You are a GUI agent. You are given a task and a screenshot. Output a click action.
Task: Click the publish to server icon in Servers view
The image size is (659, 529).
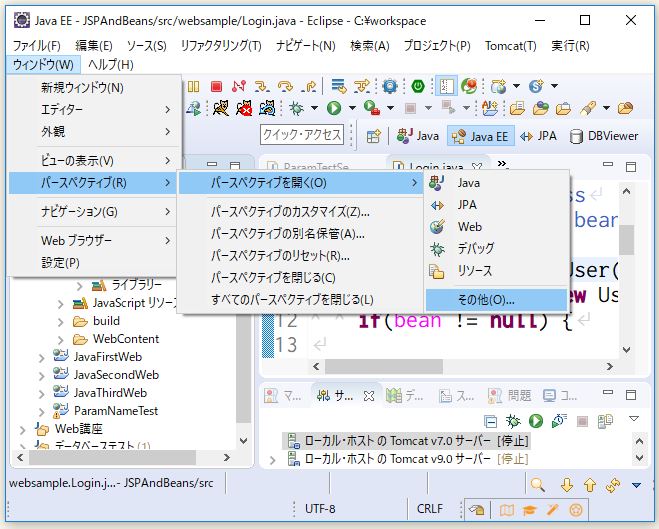point(605,421)
